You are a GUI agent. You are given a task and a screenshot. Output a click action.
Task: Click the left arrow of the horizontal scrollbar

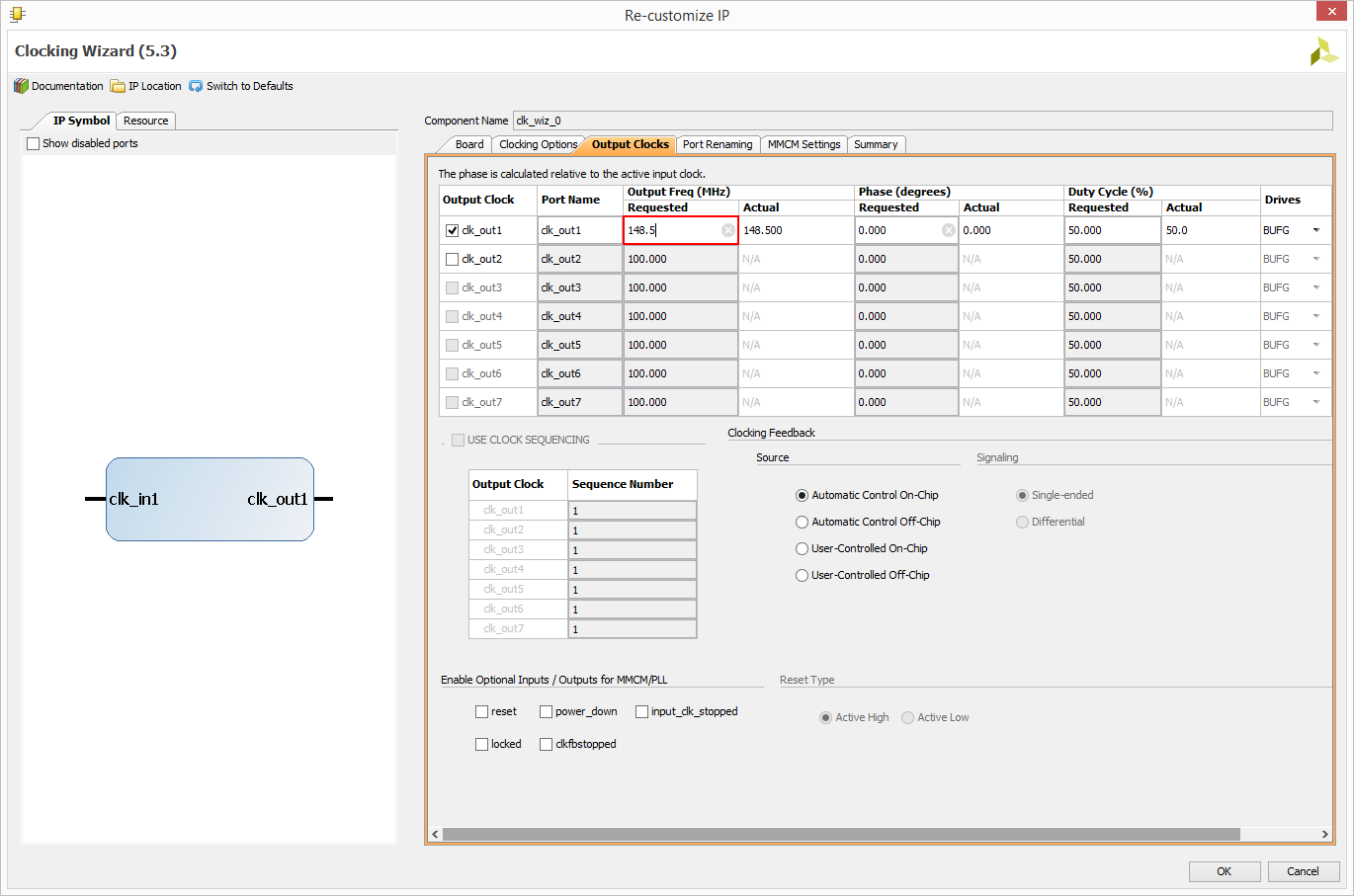coord(435,835)
